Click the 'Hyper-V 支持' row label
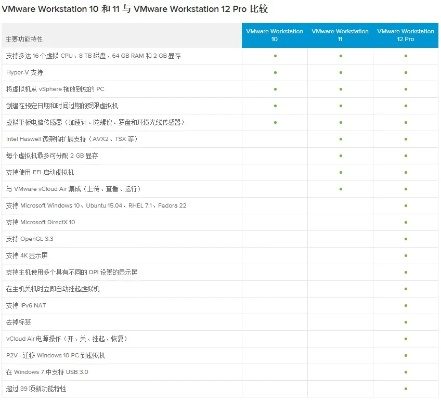This screenshot has width=441, height=400. coord(25,72)
